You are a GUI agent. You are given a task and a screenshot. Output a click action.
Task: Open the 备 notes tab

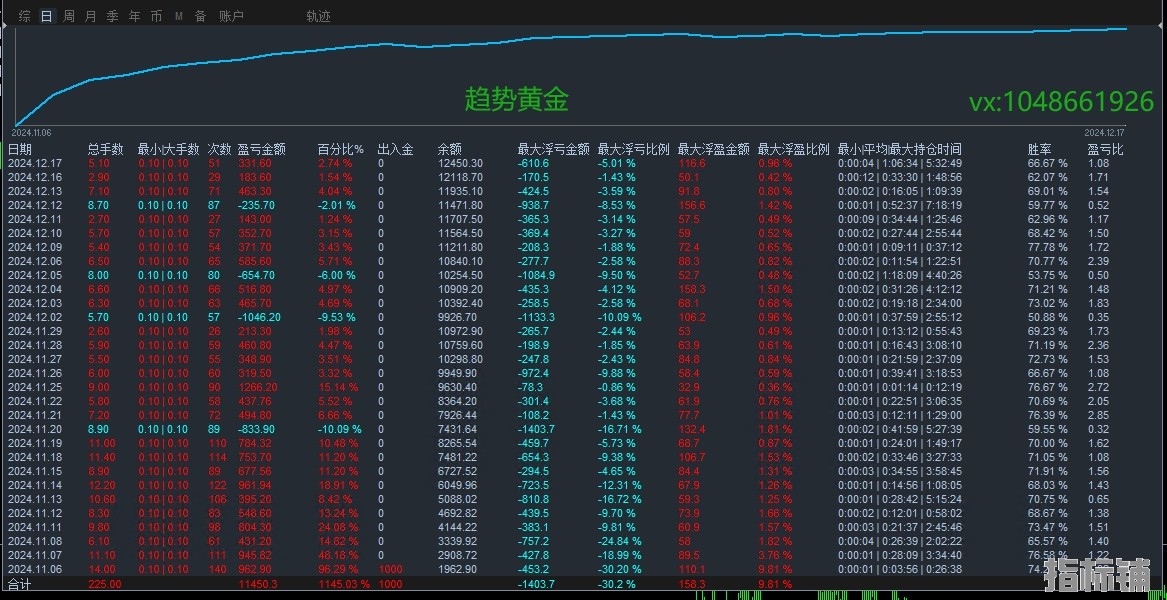[x=200, y=16]
